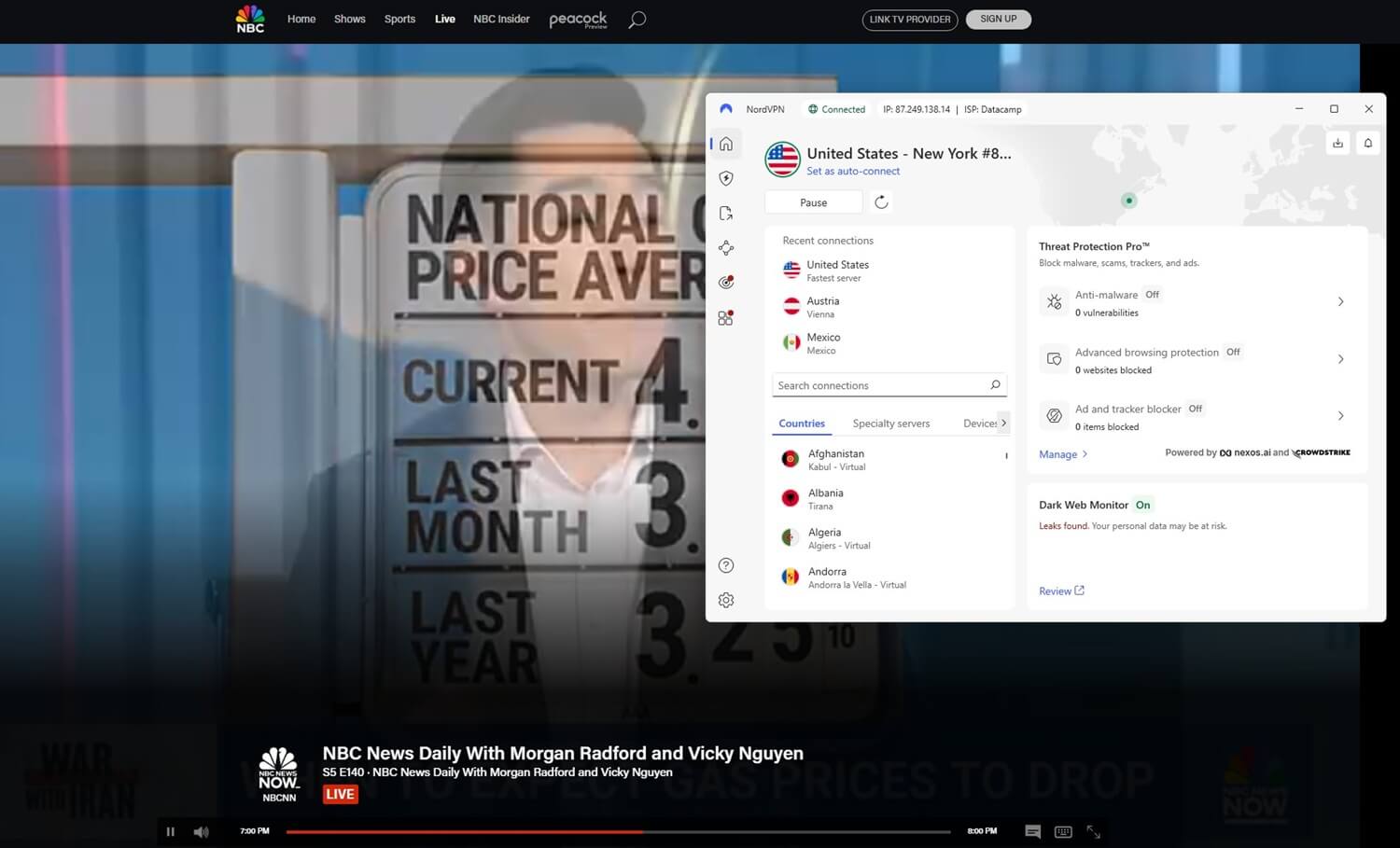Pause the VPN connection
This screenshot has height=848, width=1400.
[x=812, y=202]
